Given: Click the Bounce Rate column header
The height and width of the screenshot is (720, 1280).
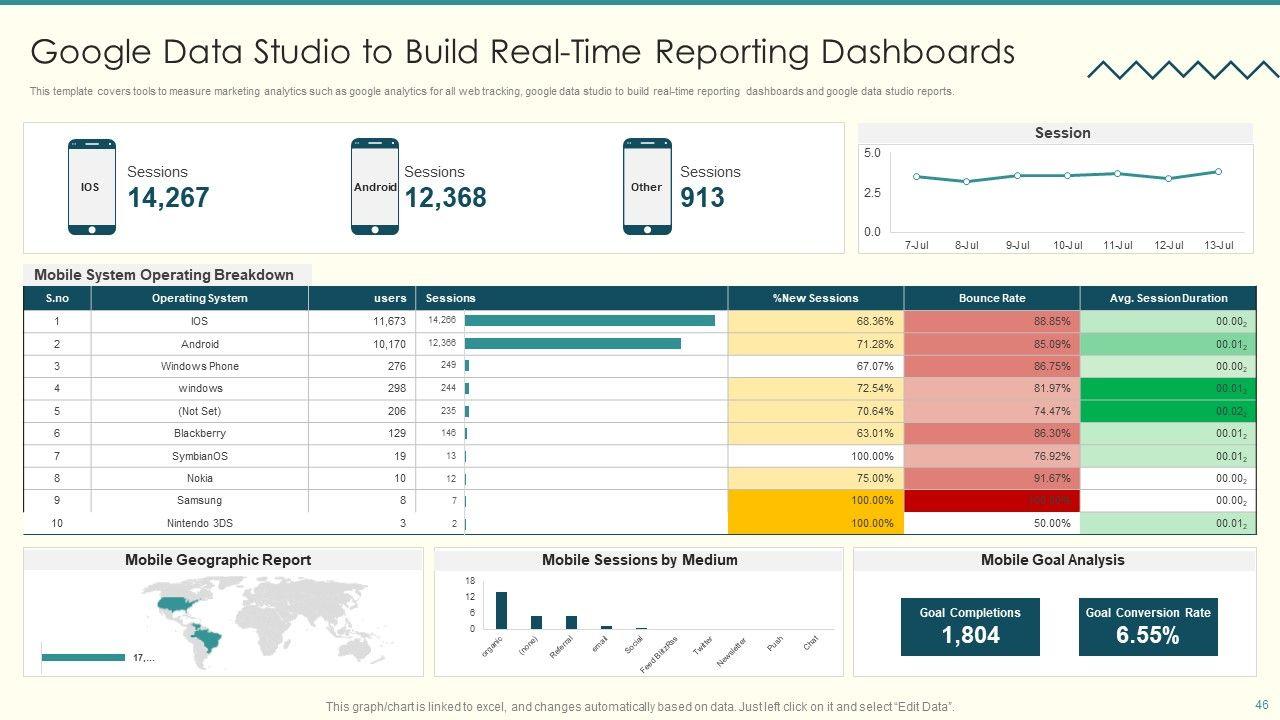Looking at the screenshot, I should pyautogui.click(x=991, y=298).
